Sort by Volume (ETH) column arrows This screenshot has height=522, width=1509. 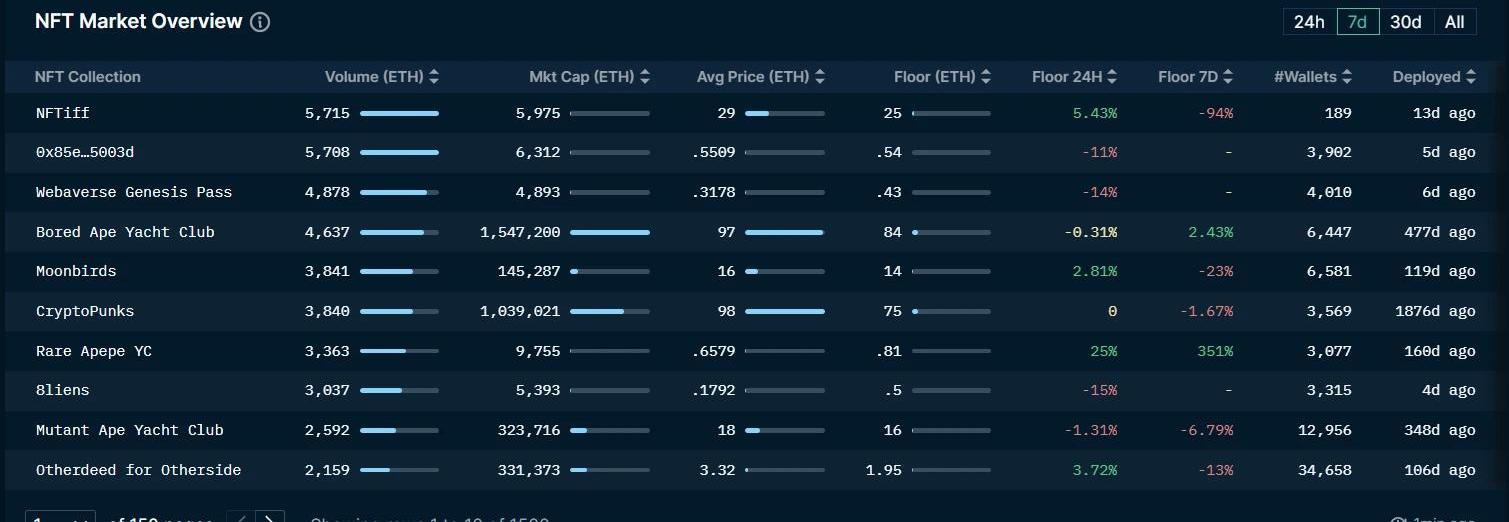click(x=433, y=77)
